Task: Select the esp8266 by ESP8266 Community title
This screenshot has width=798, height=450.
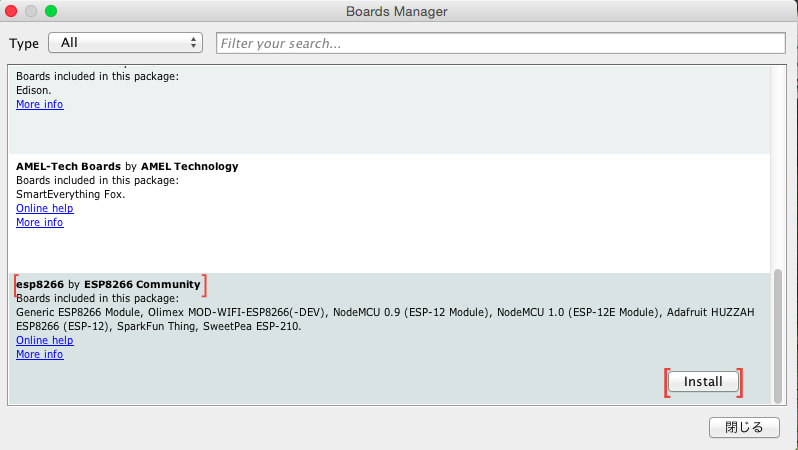Action: tap(108, 285)
